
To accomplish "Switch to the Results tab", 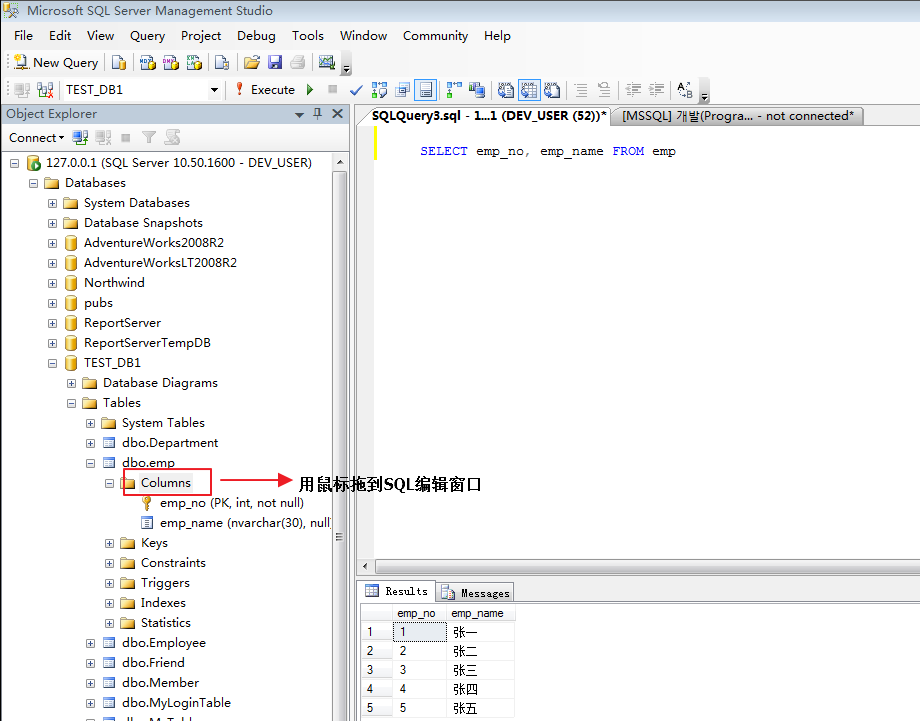I will coord(398,591).
